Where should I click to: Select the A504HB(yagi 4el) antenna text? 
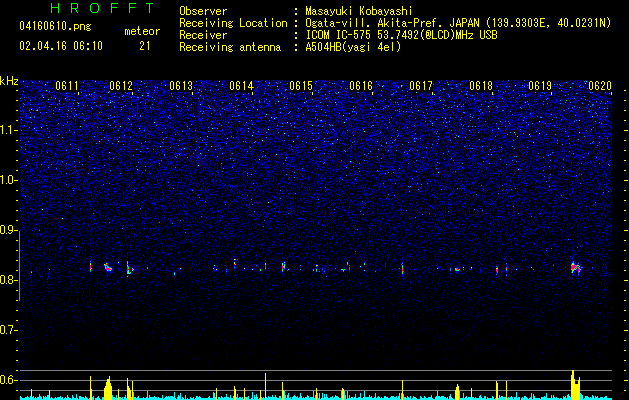353,47
